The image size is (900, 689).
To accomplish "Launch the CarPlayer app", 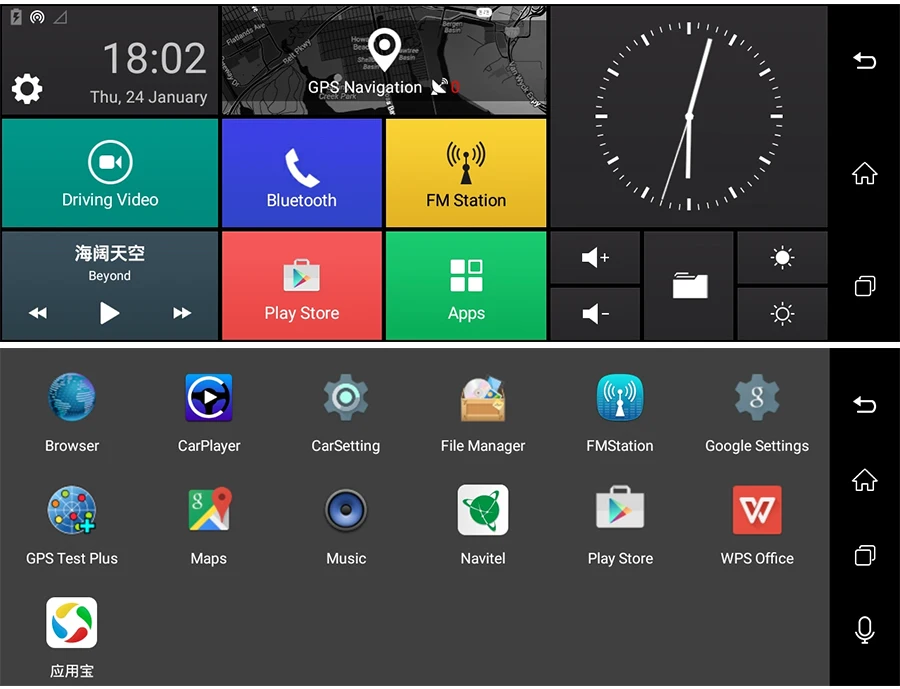I will click(x=209, y=413).
